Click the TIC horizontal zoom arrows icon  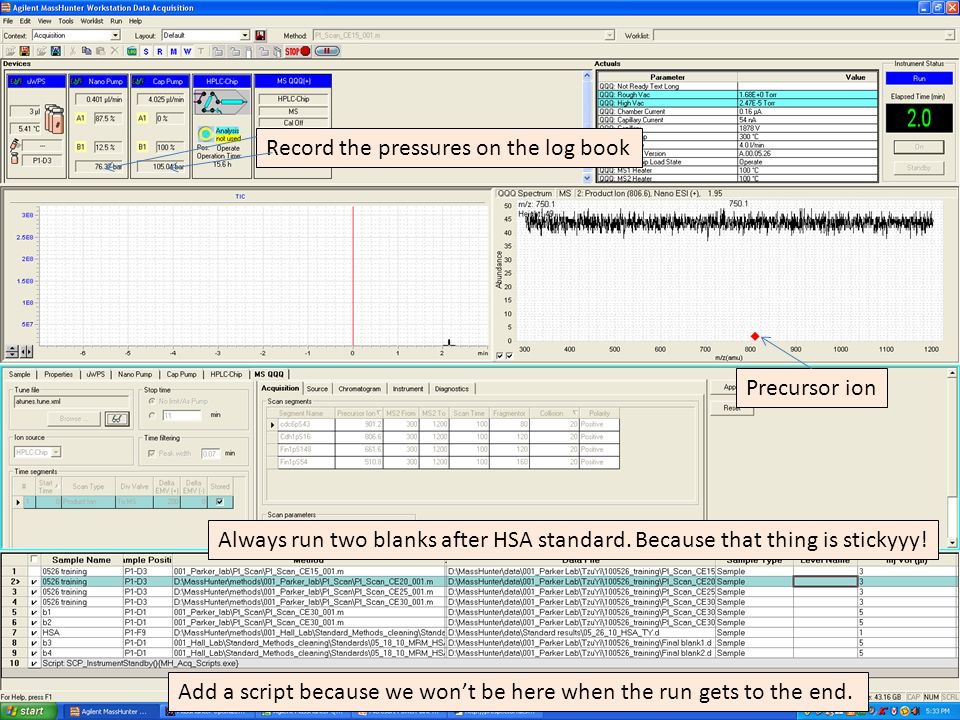[26, 352]
